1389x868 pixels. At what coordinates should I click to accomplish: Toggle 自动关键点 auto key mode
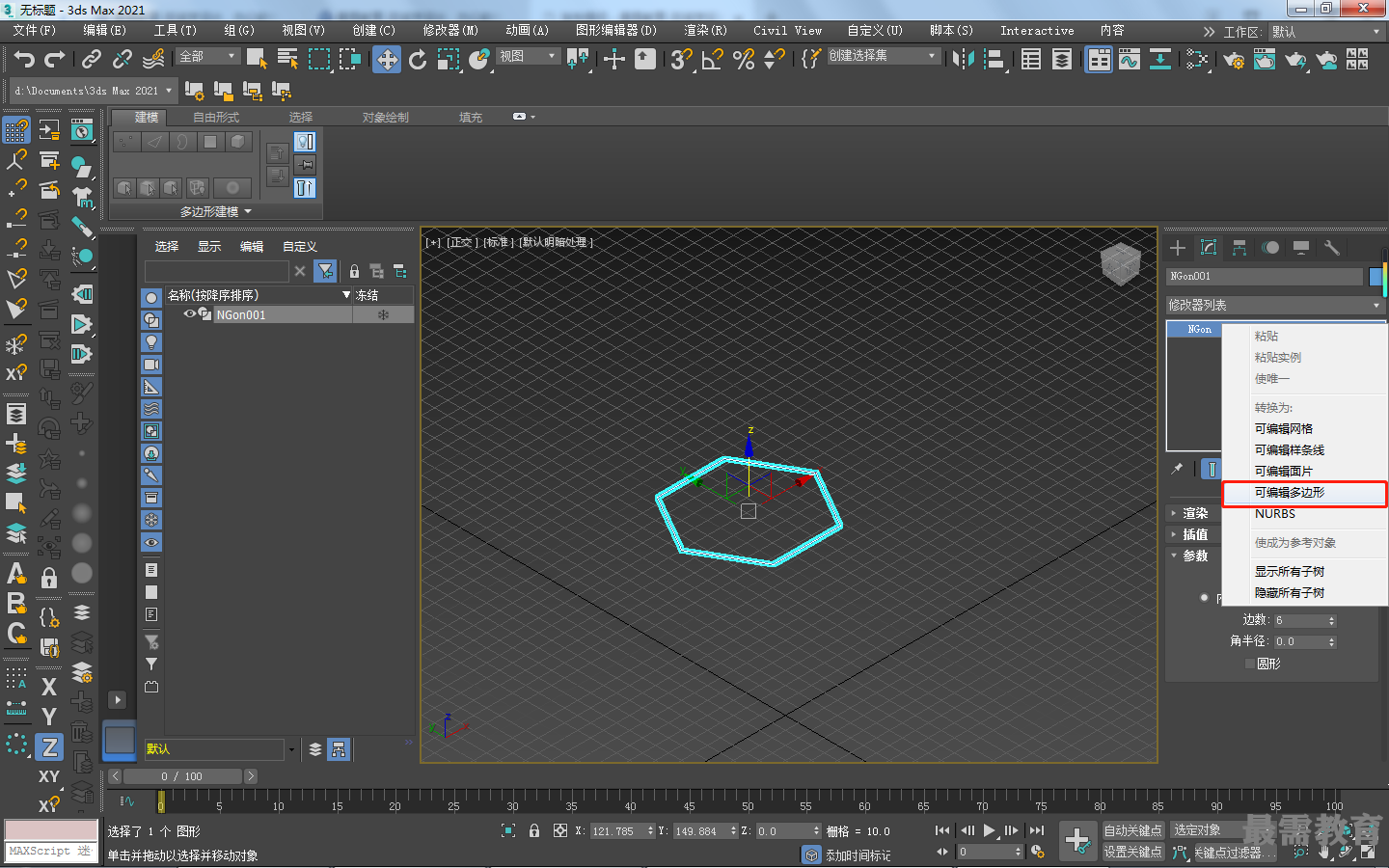[x=1133, y=830]
